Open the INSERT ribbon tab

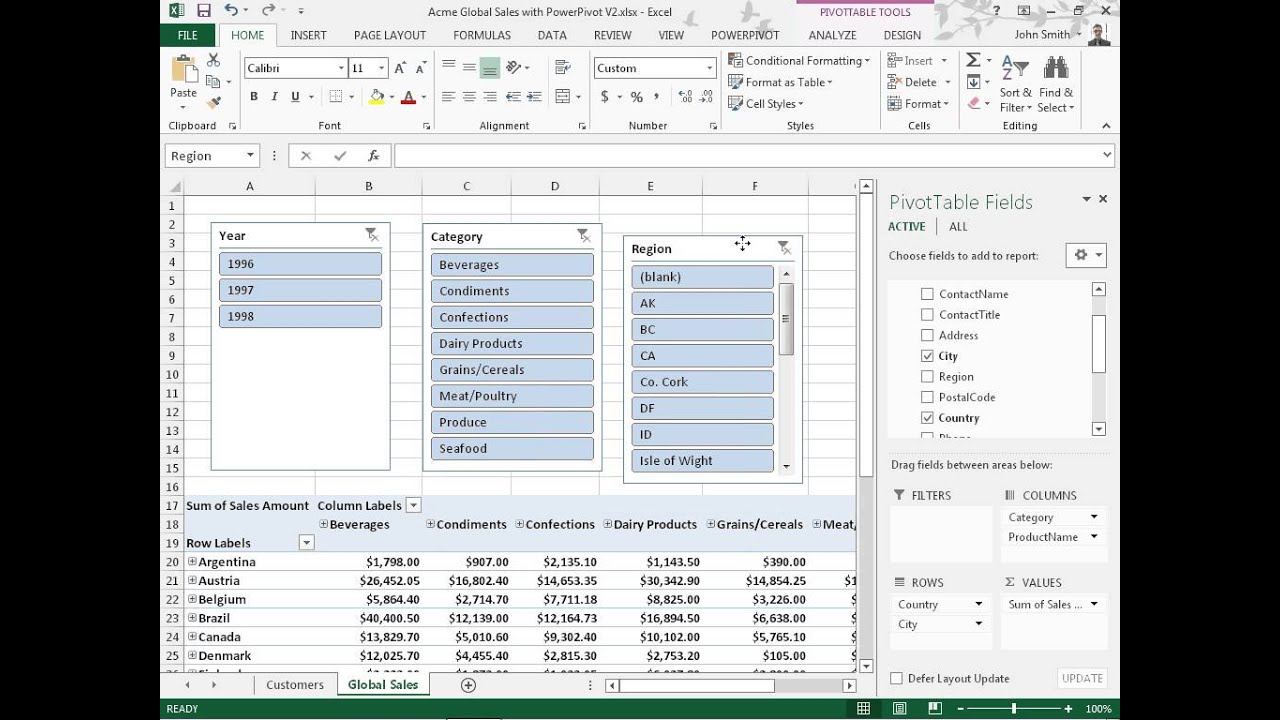tap(308, 35)
